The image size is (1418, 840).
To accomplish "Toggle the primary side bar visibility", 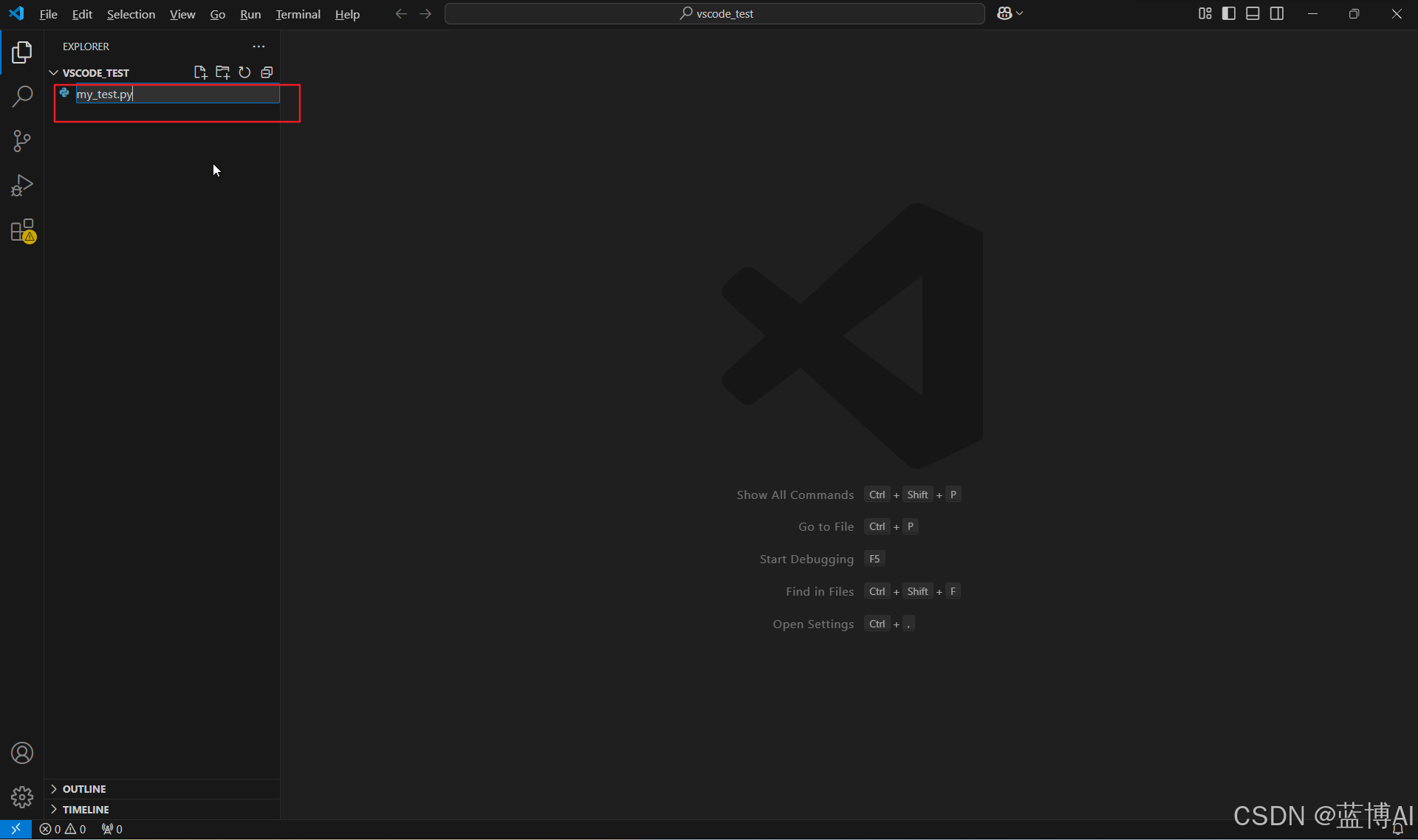I will tap(1229, 13).
